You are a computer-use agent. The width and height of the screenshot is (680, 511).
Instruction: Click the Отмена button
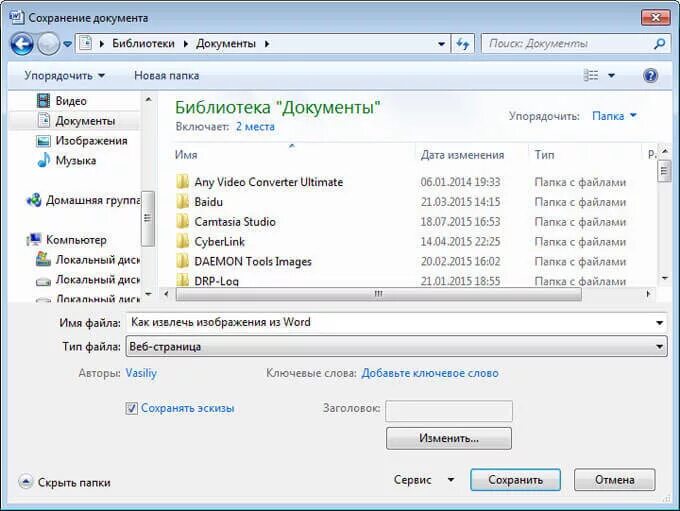(x=615, y=480)
